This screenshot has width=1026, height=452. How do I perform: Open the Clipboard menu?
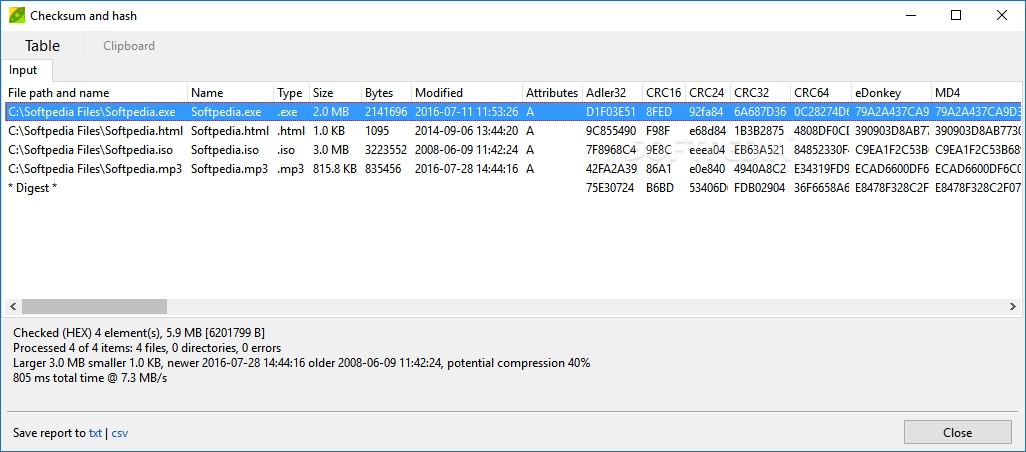129,46
